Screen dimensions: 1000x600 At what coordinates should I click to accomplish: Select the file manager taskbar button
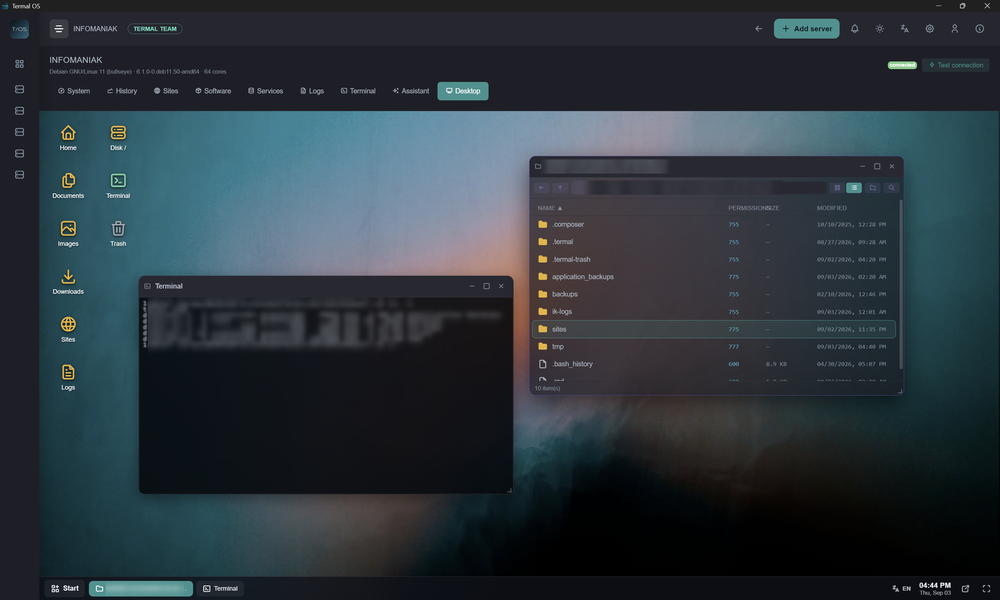(141, 589)
